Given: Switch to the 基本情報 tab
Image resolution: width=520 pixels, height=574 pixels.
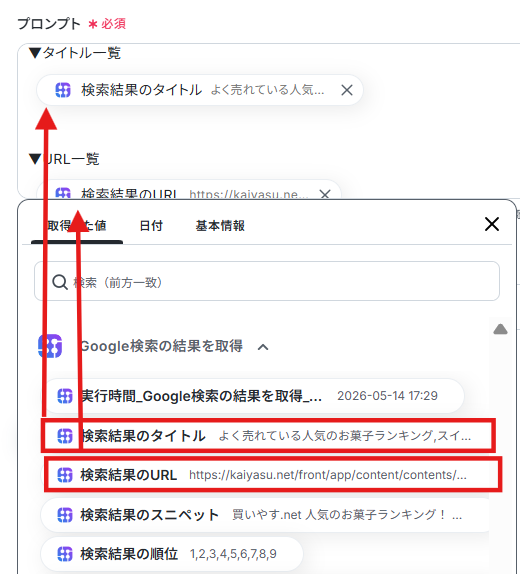Looking at the screenshot, I should tap(220, 226).
